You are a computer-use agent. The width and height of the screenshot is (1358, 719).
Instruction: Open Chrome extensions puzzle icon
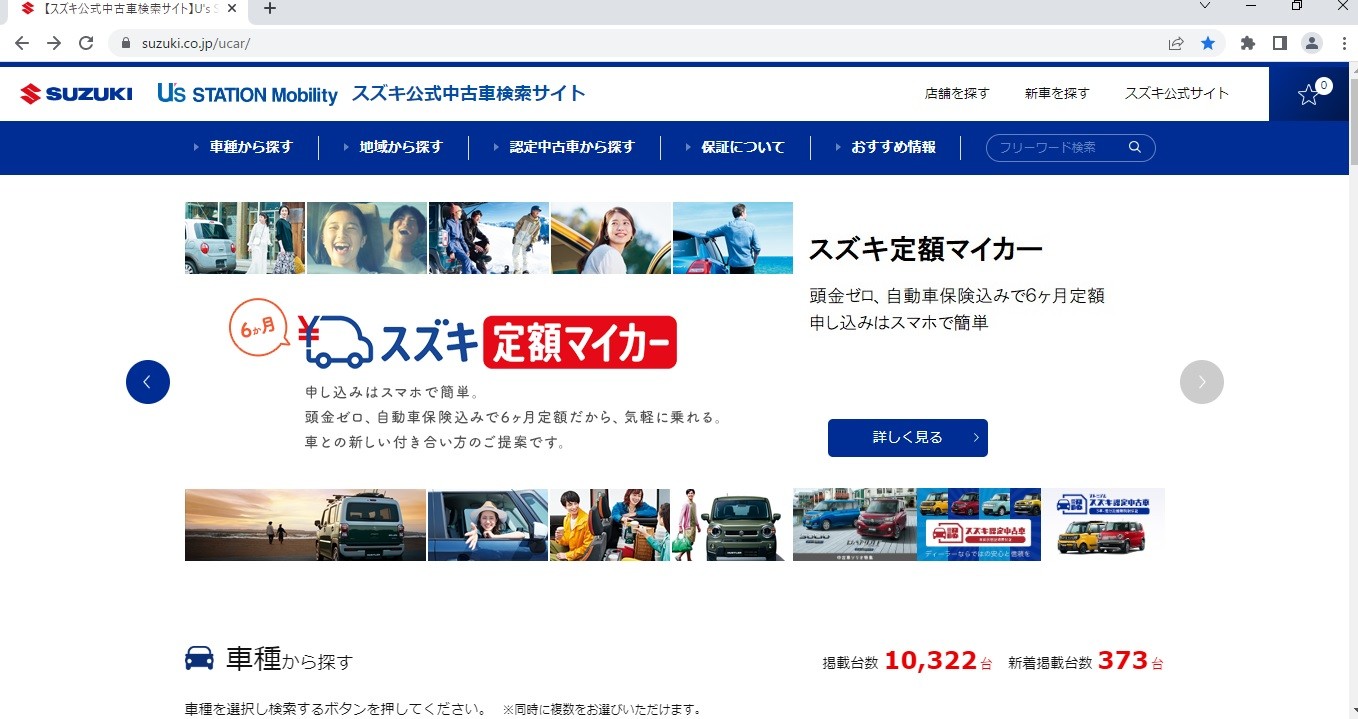(x=1247, y=43)
